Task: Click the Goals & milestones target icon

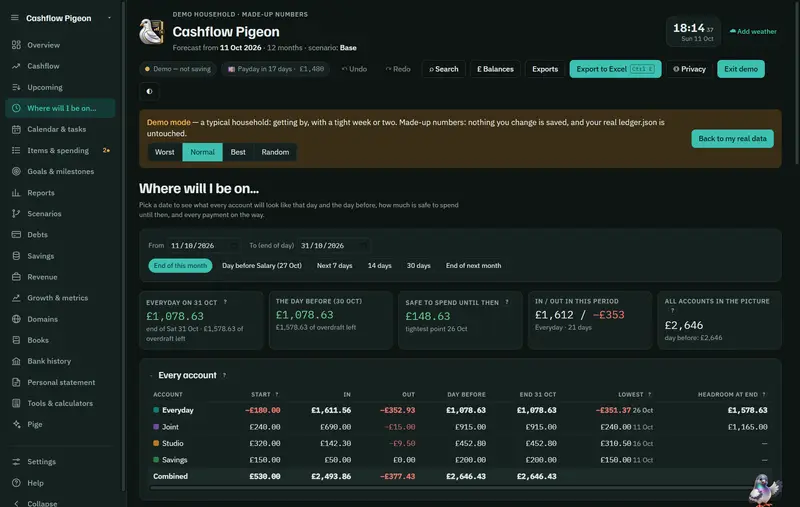Action: [x=16, y=171]
